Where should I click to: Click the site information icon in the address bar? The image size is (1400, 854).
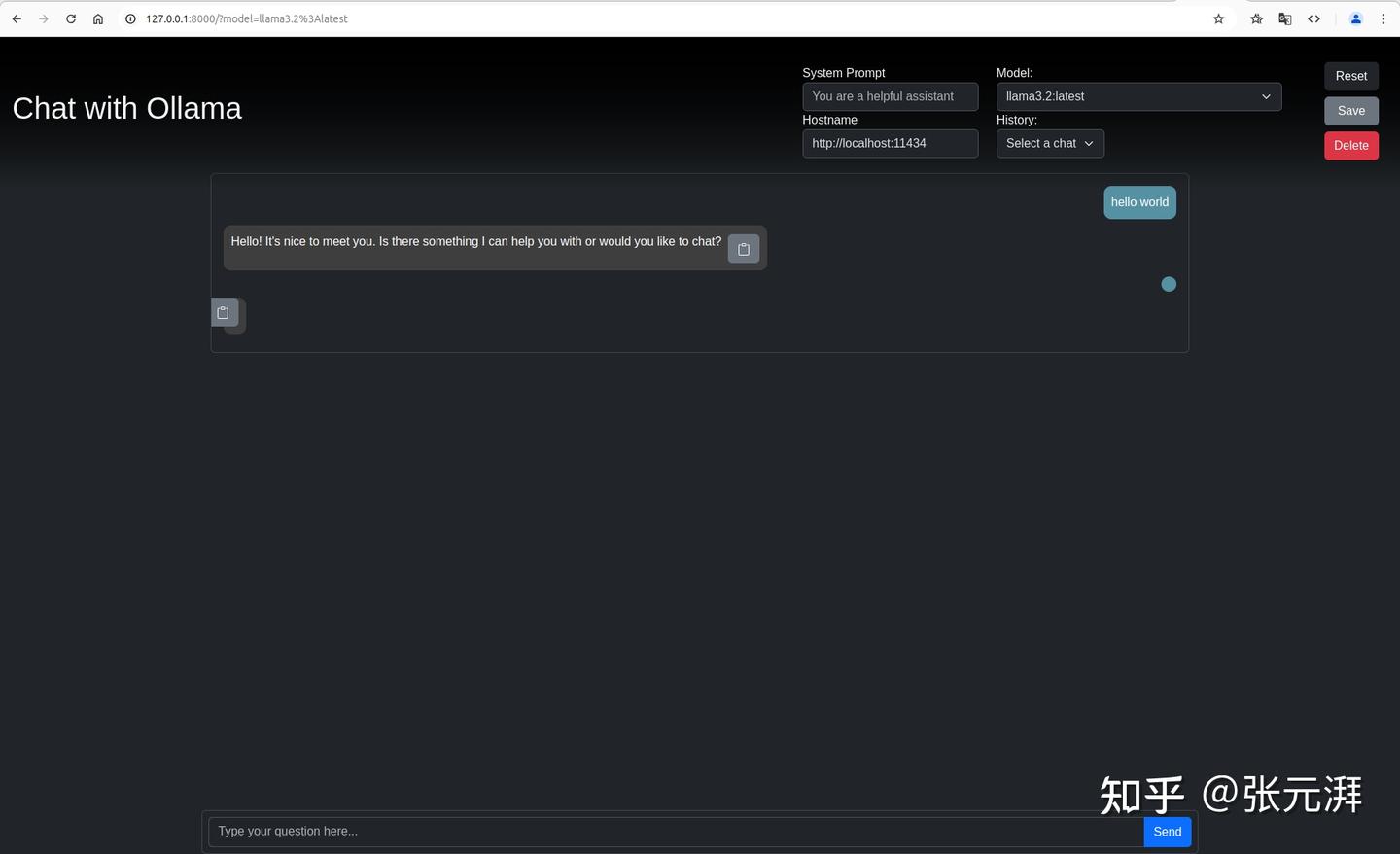pyautogui.click(x=129, y=18)
